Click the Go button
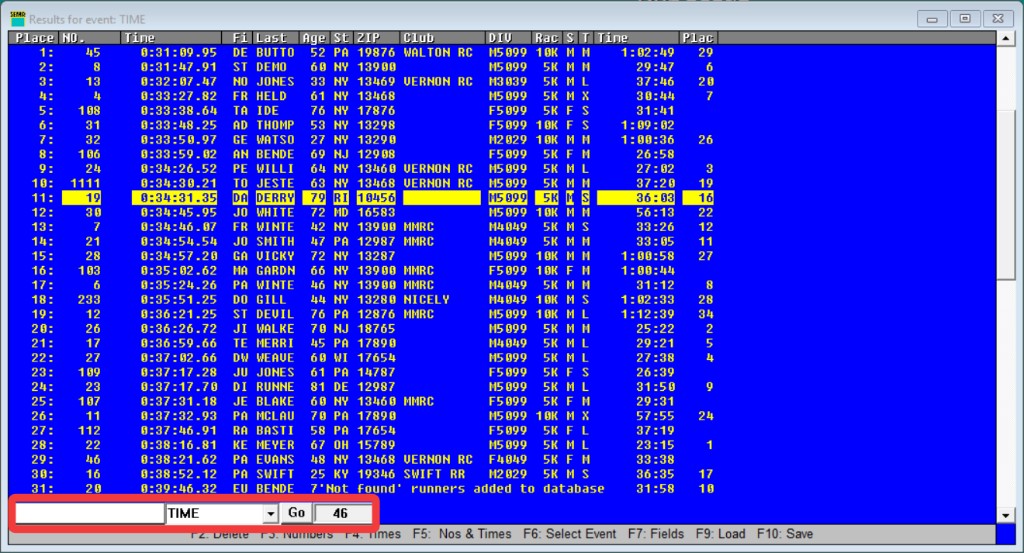 coord(296,513)
